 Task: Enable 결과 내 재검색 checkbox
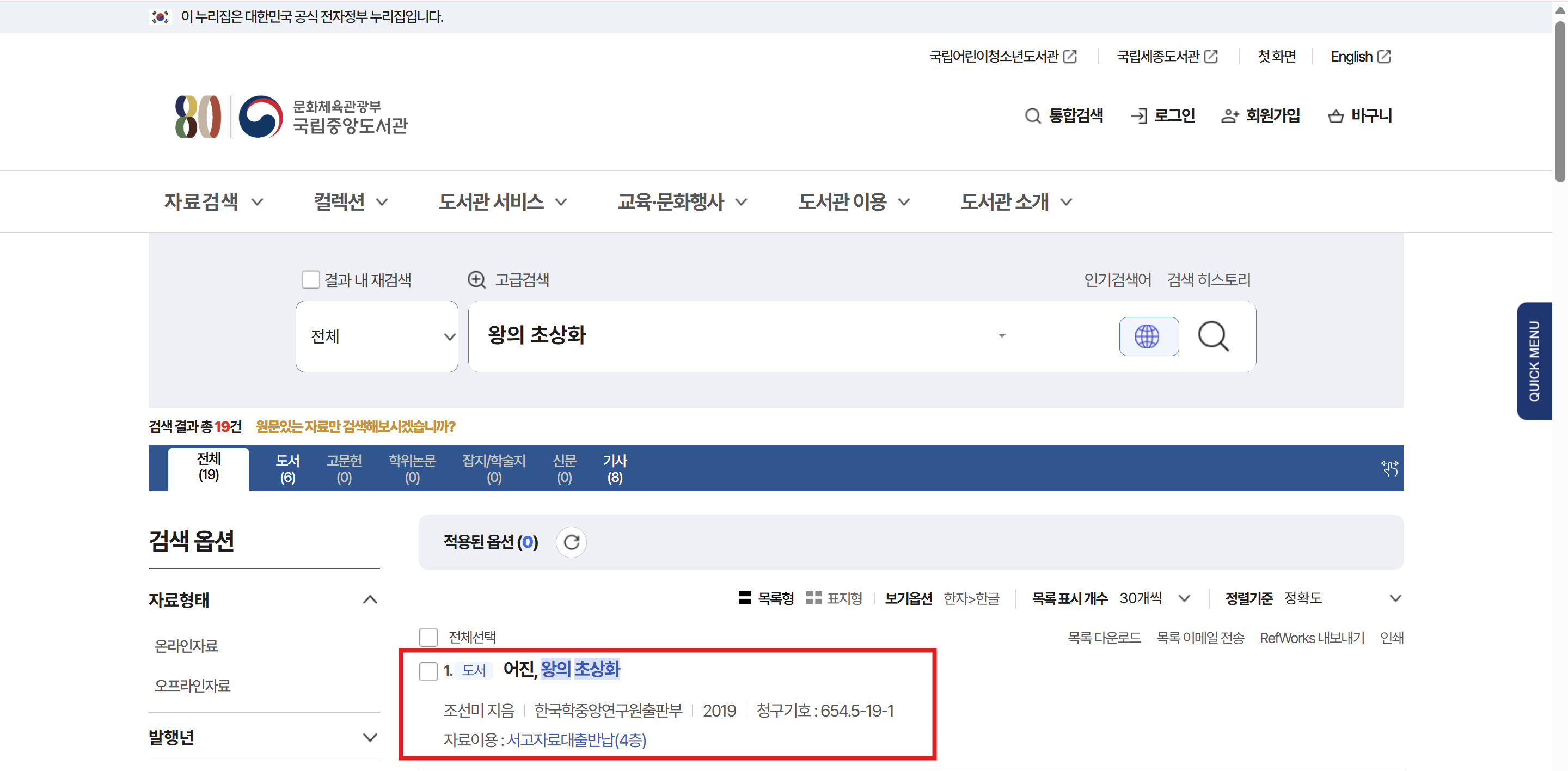[310, 279]
